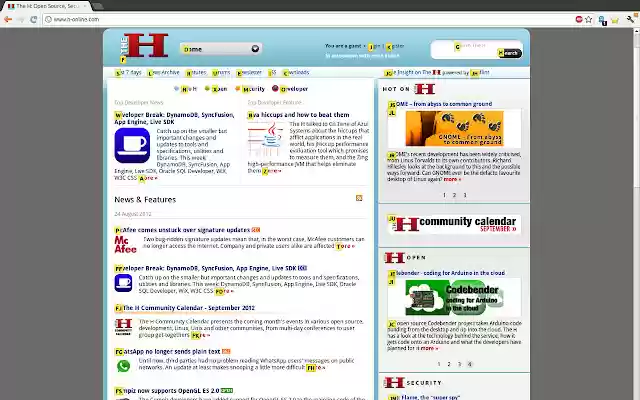Image resolution: width=640 pixels, height=400 pixels.
Task: Click the Codebender green banner thumbnail
Action: coord(454,298)
